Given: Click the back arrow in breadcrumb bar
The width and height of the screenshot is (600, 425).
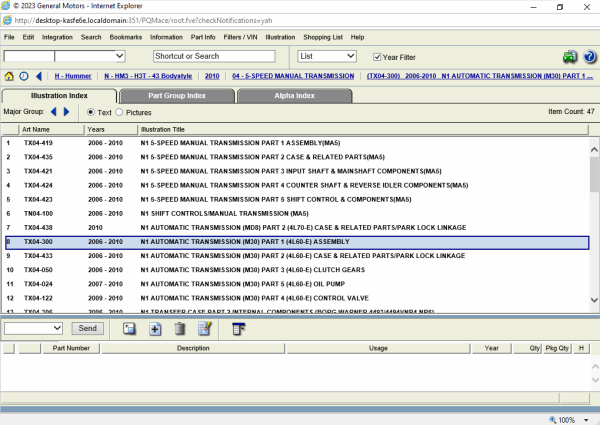Looking at the screenshot, I should coord(38,76).
